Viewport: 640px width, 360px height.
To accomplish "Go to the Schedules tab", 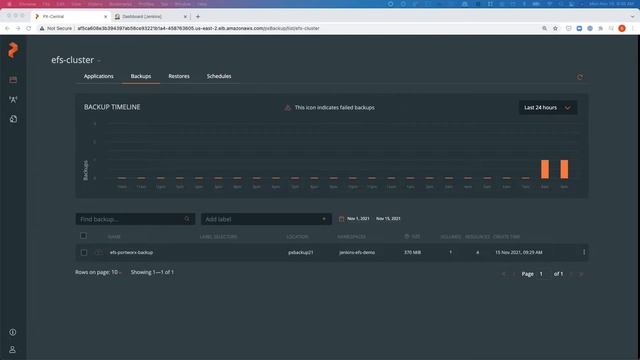I will click(x=219, y=76).
